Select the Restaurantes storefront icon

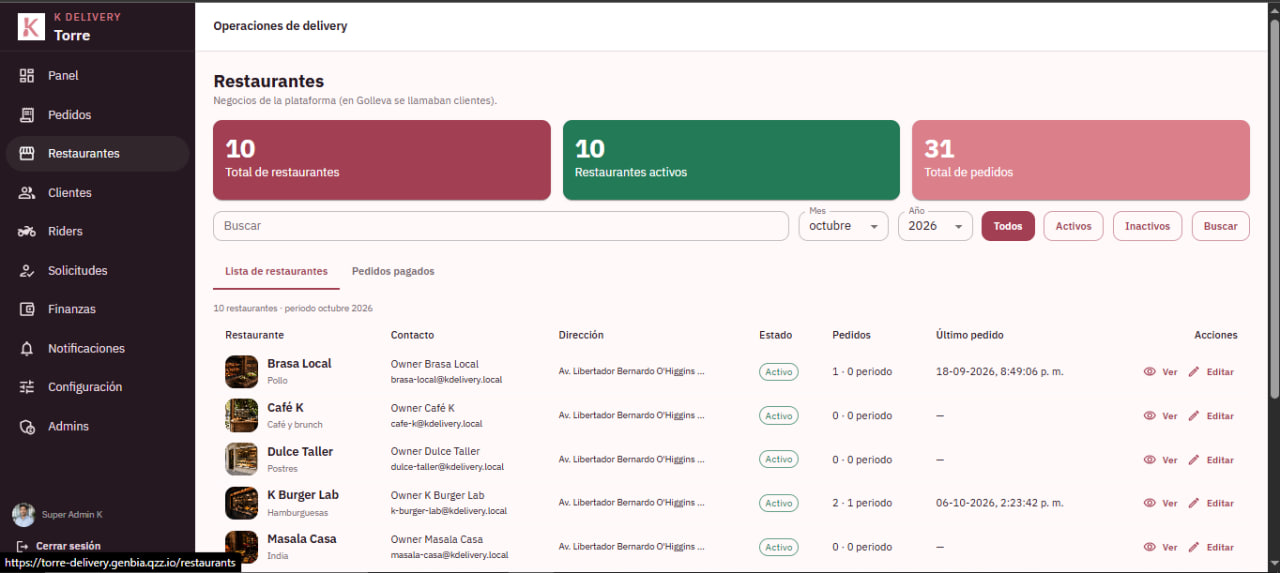pyautogui.click(x=27, y=154)
